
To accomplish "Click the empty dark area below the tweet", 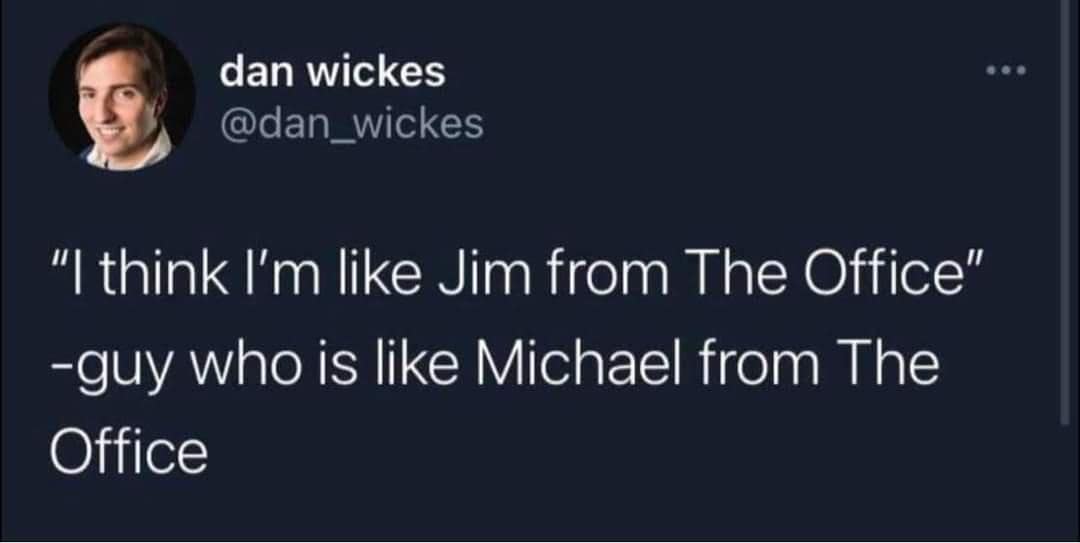I will pos(537,510).
